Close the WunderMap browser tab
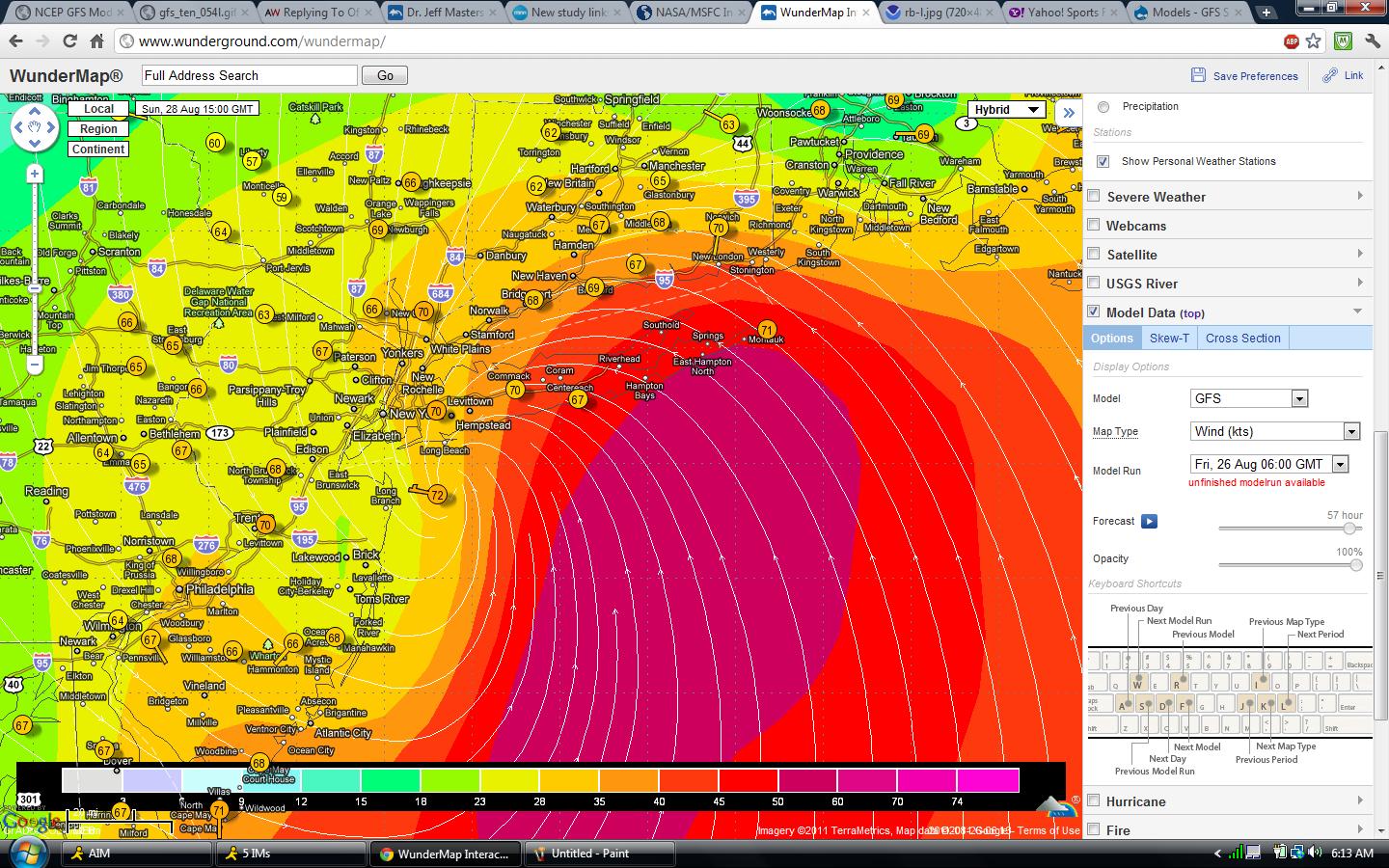Viewport: 1389px width, 868px height. tap(865, 13)
